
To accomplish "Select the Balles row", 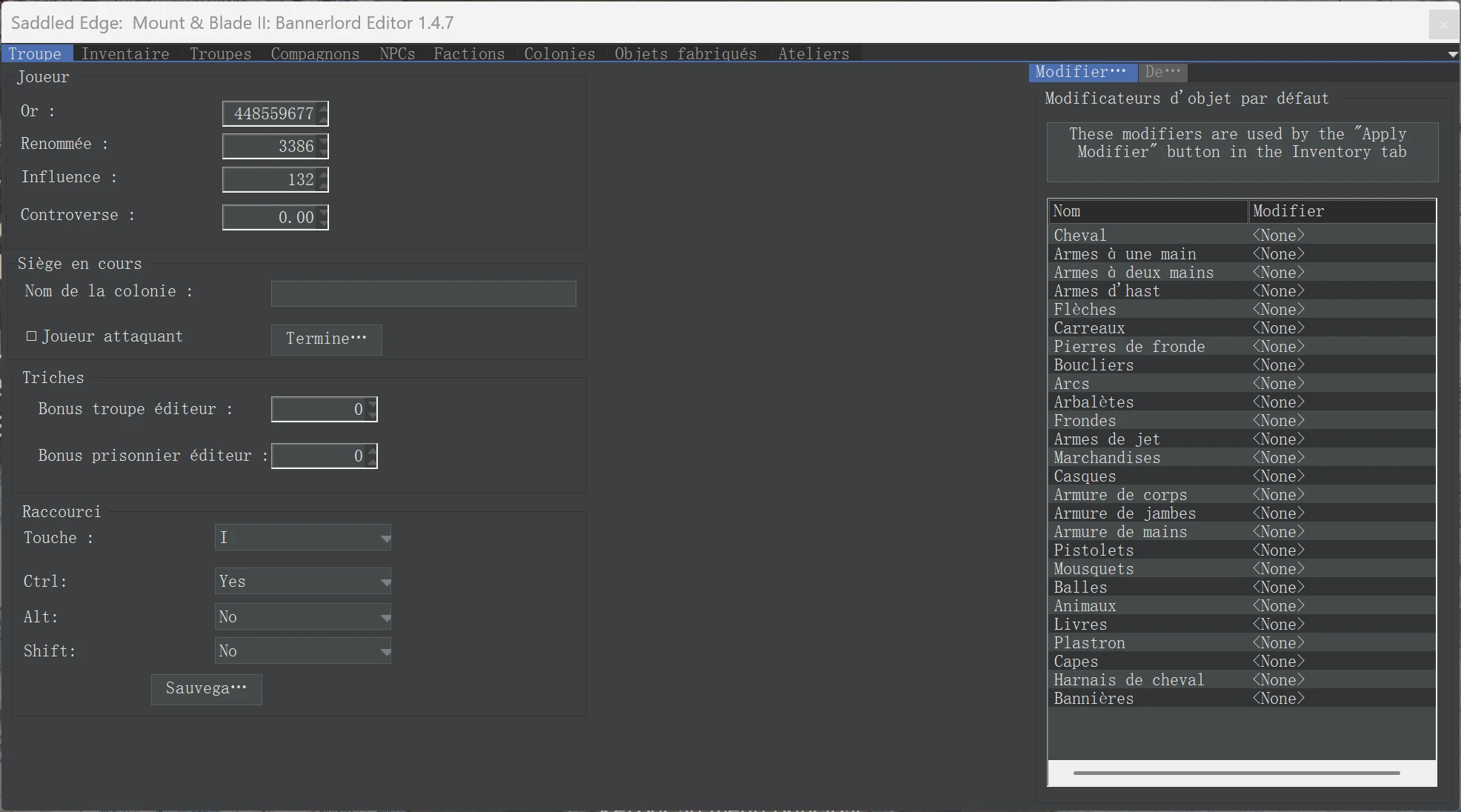I will (1242, 588).
